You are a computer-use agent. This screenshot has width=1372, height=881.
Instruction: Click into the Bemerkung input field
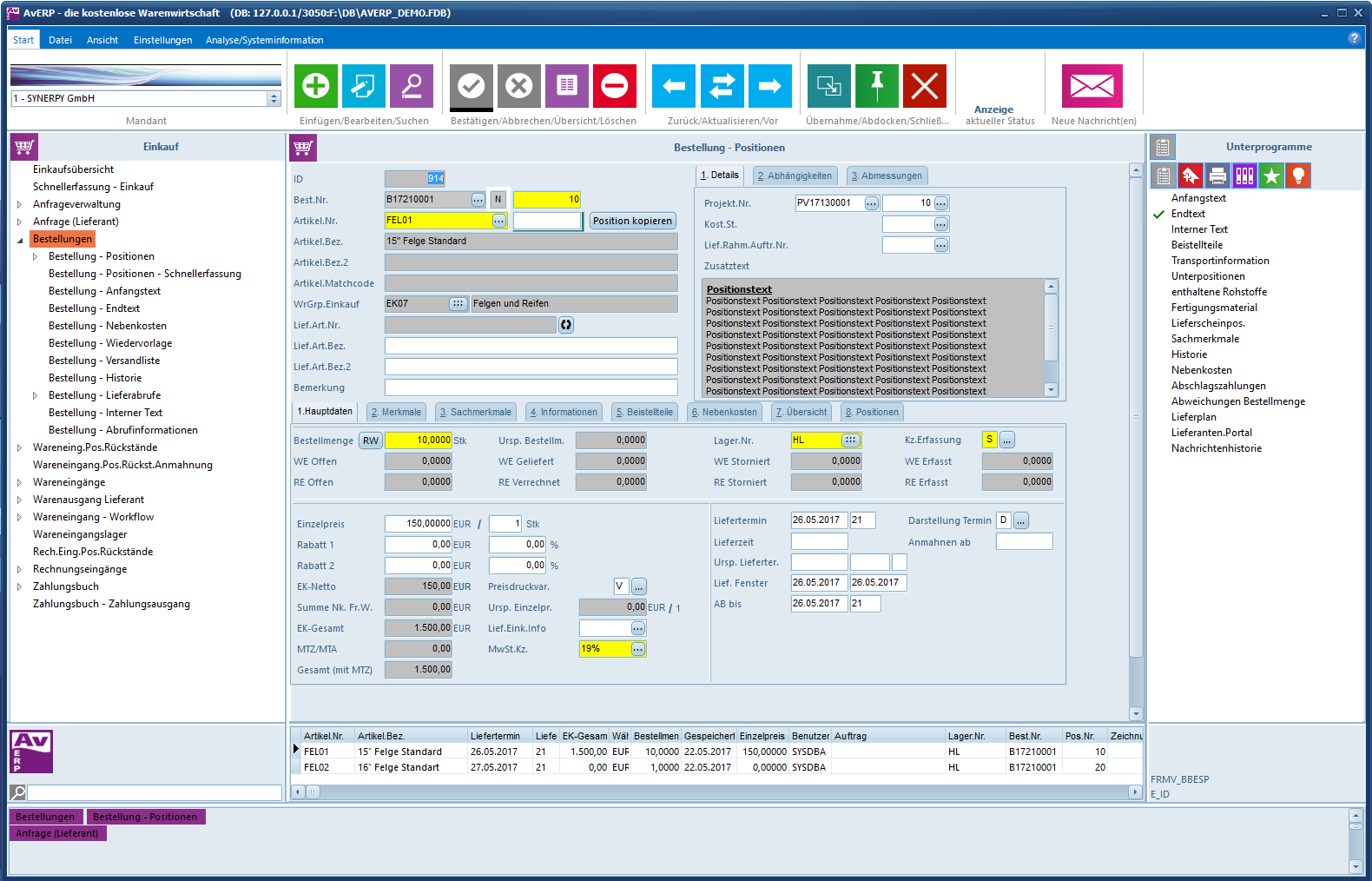tap(531, 388)
